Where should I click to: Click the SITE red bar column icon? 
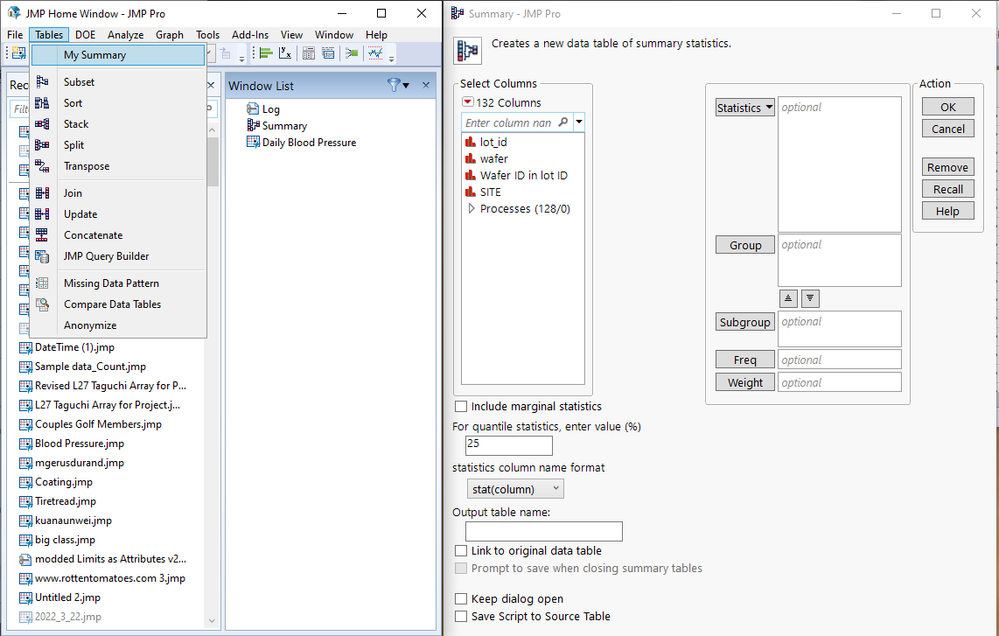[470, 191]
